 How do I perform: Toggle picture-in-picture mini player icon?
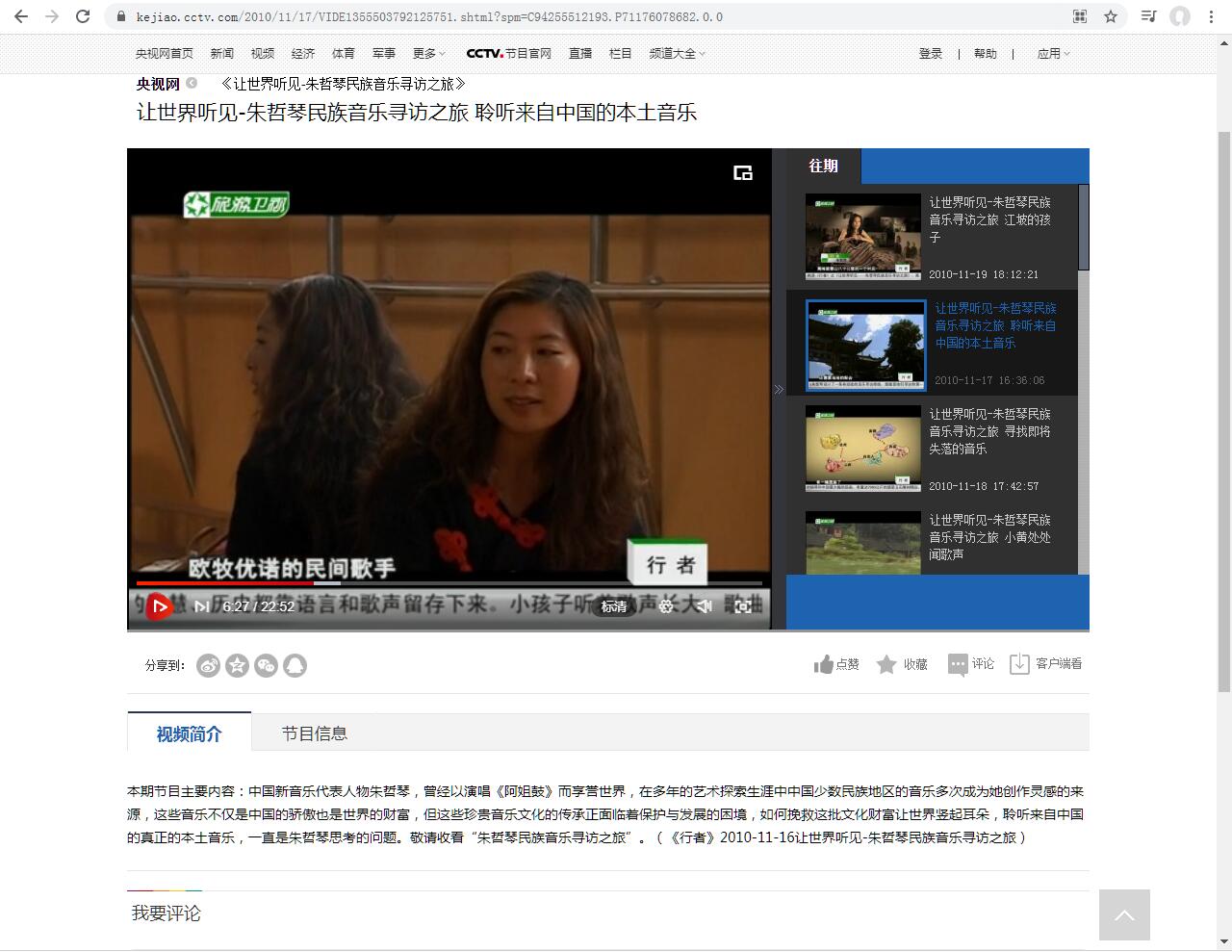(743, 173)
